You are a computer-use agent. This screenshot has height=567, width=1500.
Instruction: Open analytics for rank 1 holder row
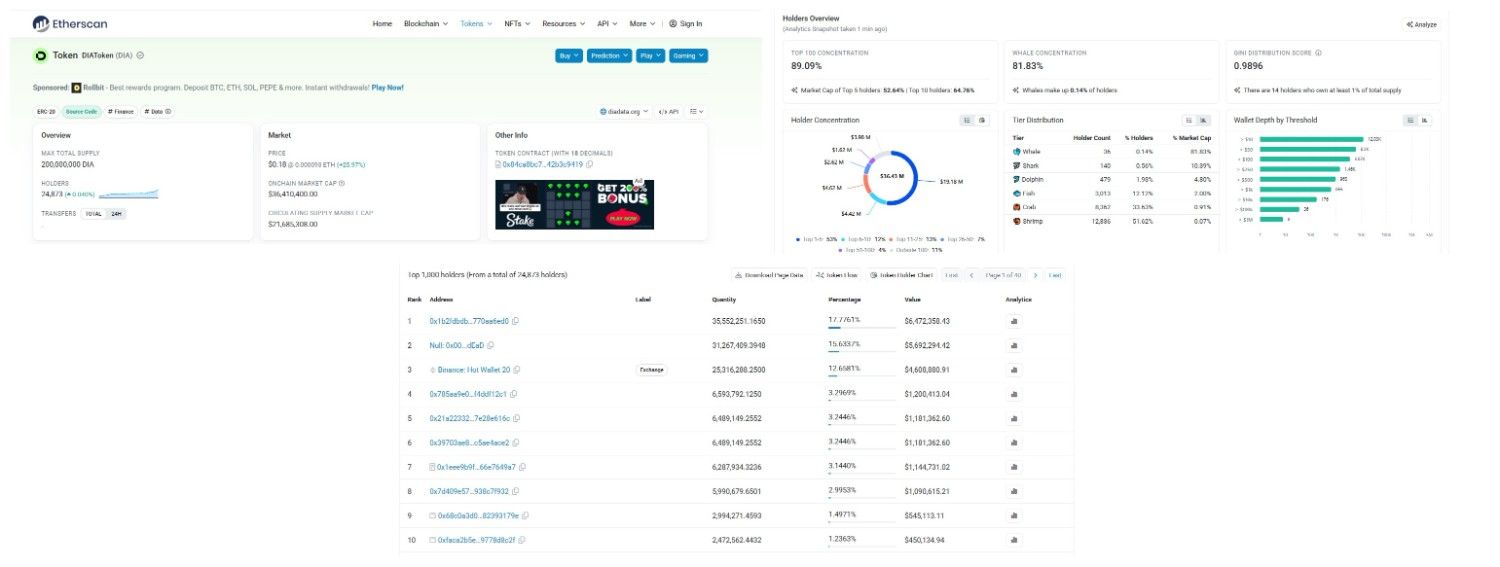click(1014, 321)
